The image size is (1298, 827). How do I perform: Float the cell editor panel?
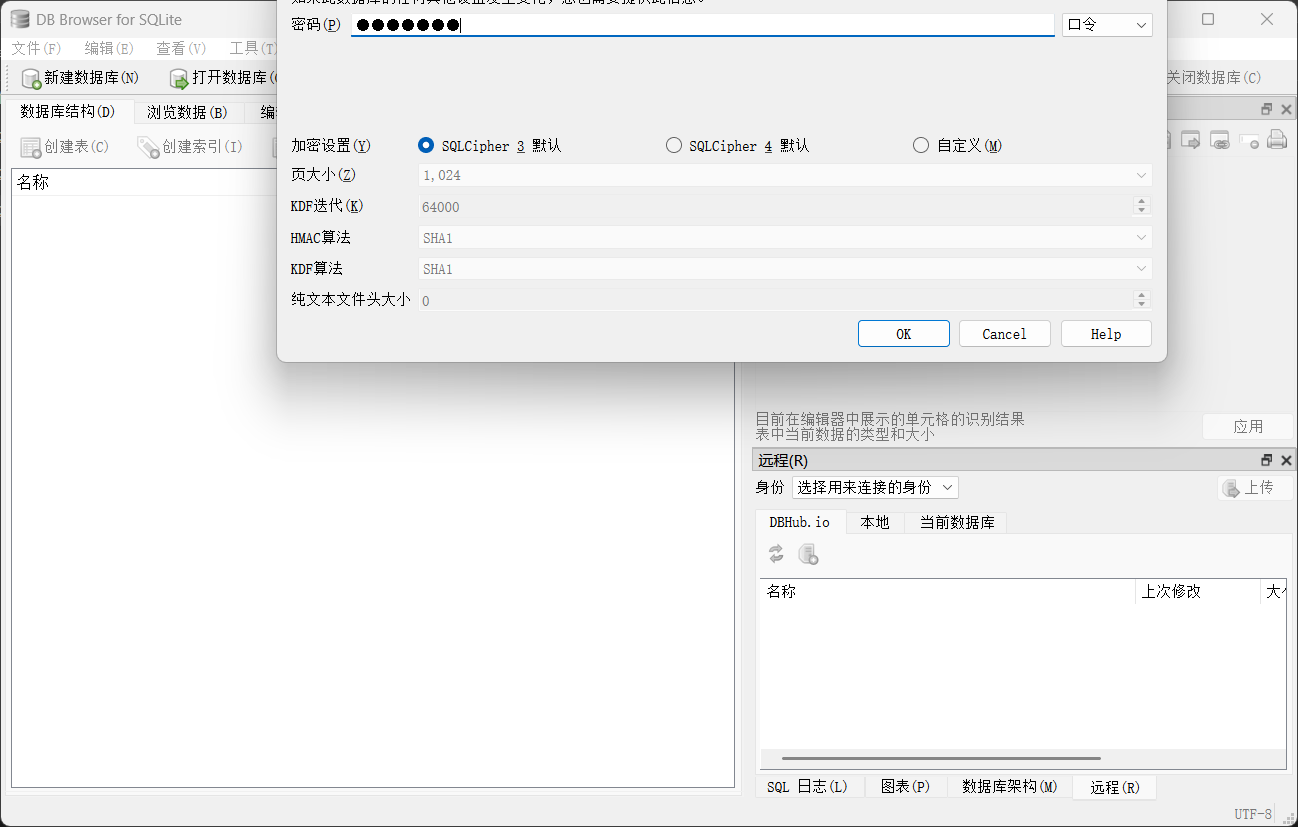(x=1267, y=109)
